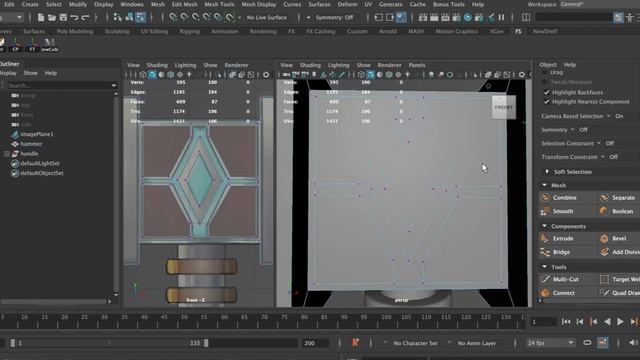The image size is (640, 360).
Task: Expand the Soft Selection section
Action: pos(547,171)
